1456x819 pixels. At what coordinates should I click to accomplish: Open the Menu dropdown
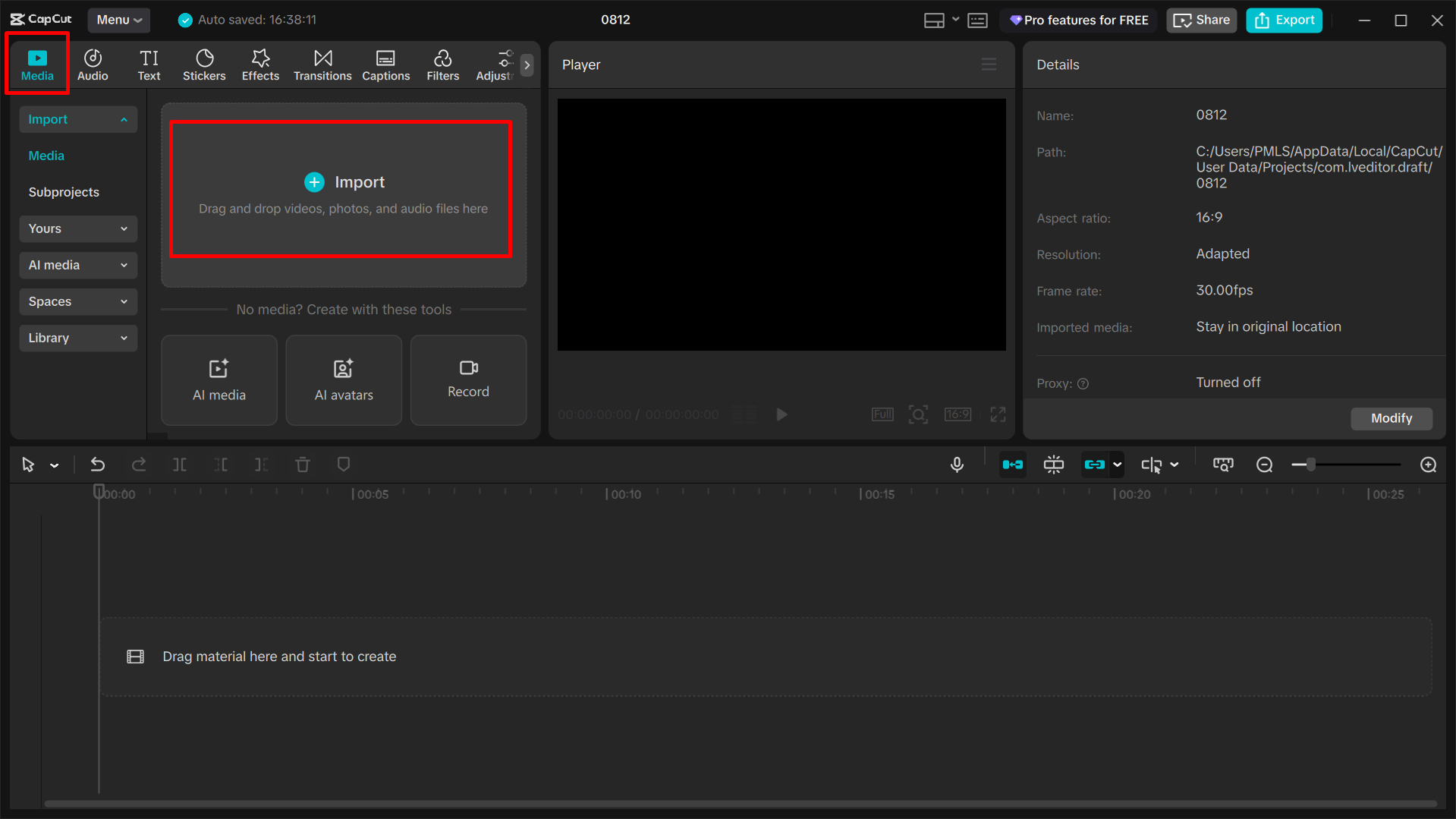click(x=118, y=20)
